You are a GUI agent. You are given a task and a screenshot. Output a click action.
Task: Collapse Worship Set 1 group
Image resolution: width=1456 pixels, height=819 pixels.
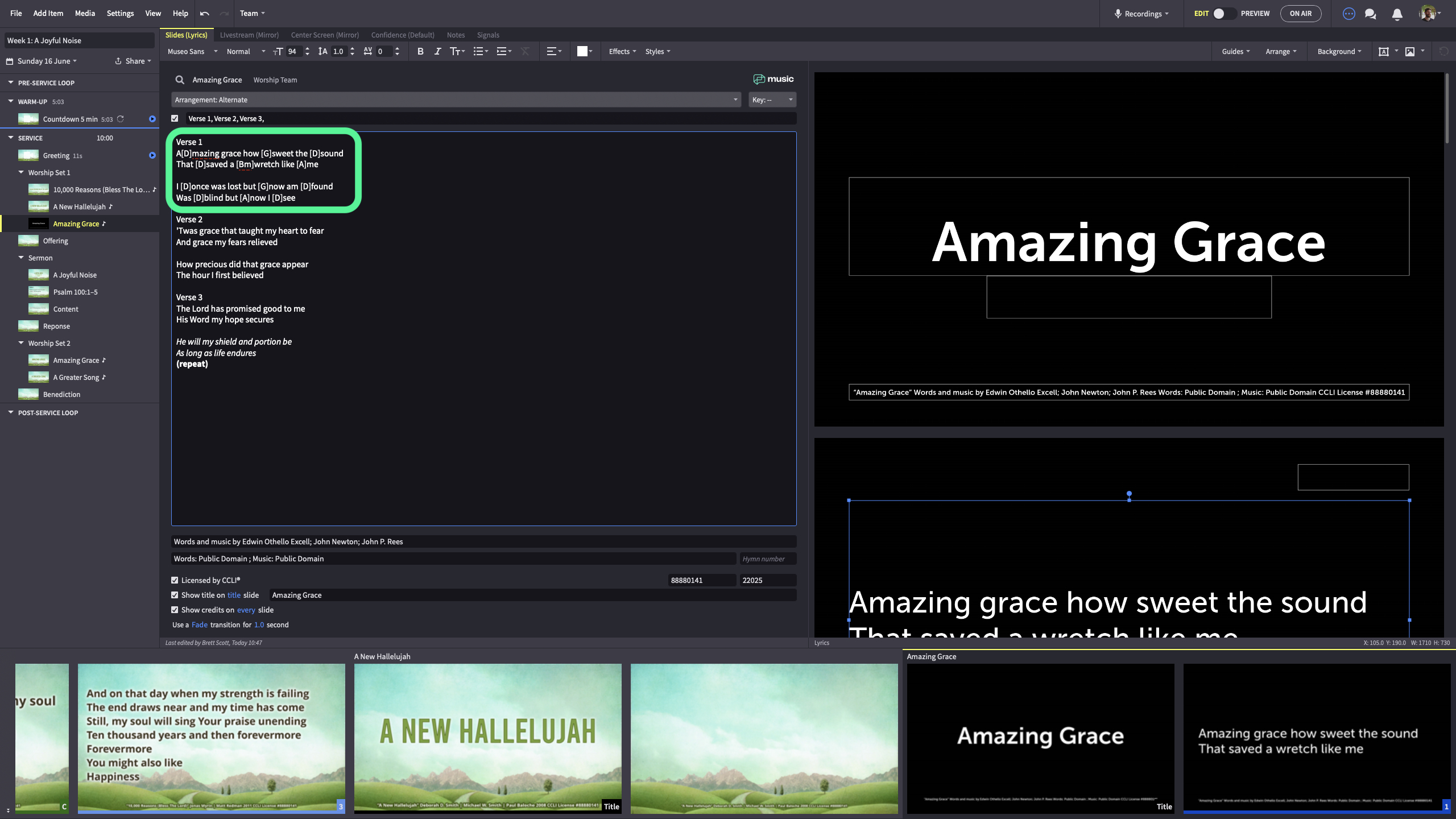pos(21,172)
